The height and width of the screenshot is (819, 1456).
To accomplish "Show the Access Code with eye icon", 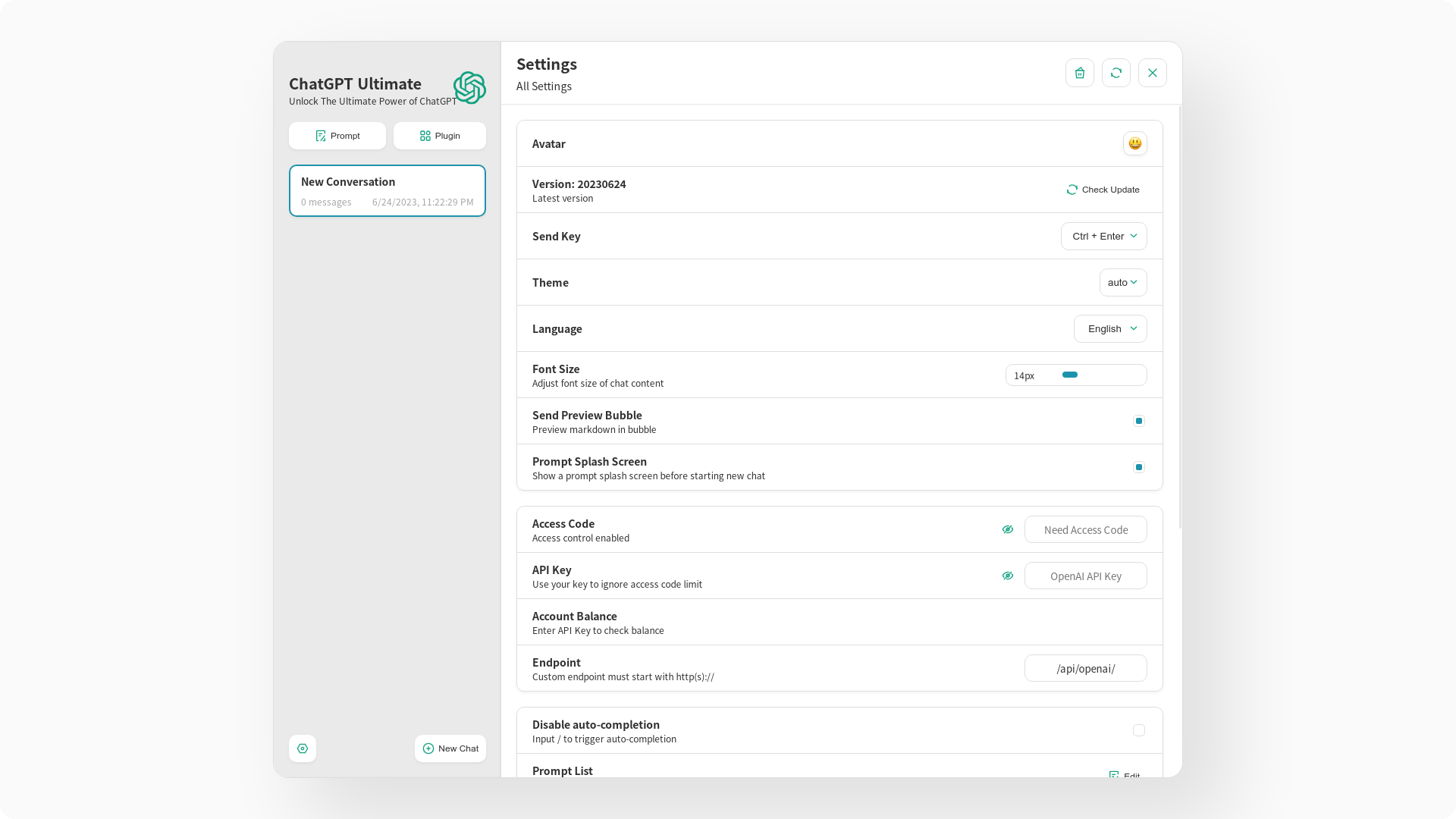I will pyautogui.click(x=1008, y=529).
